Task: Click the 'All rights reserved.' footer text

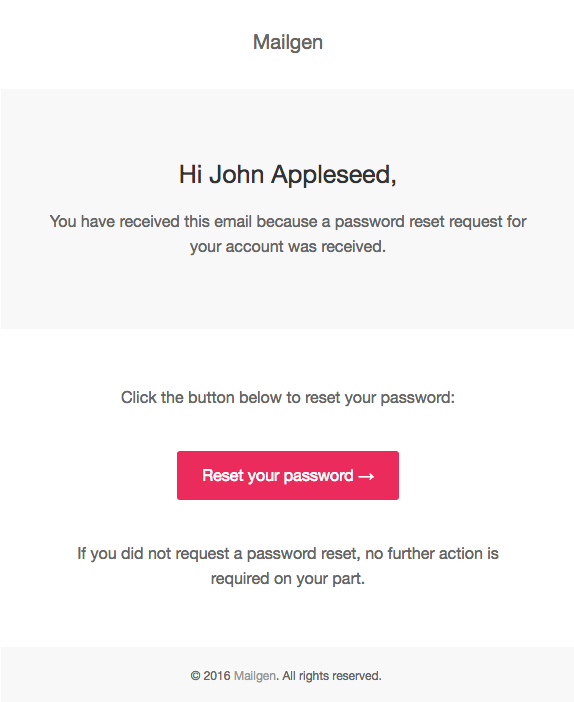Action: pos(332,676)
